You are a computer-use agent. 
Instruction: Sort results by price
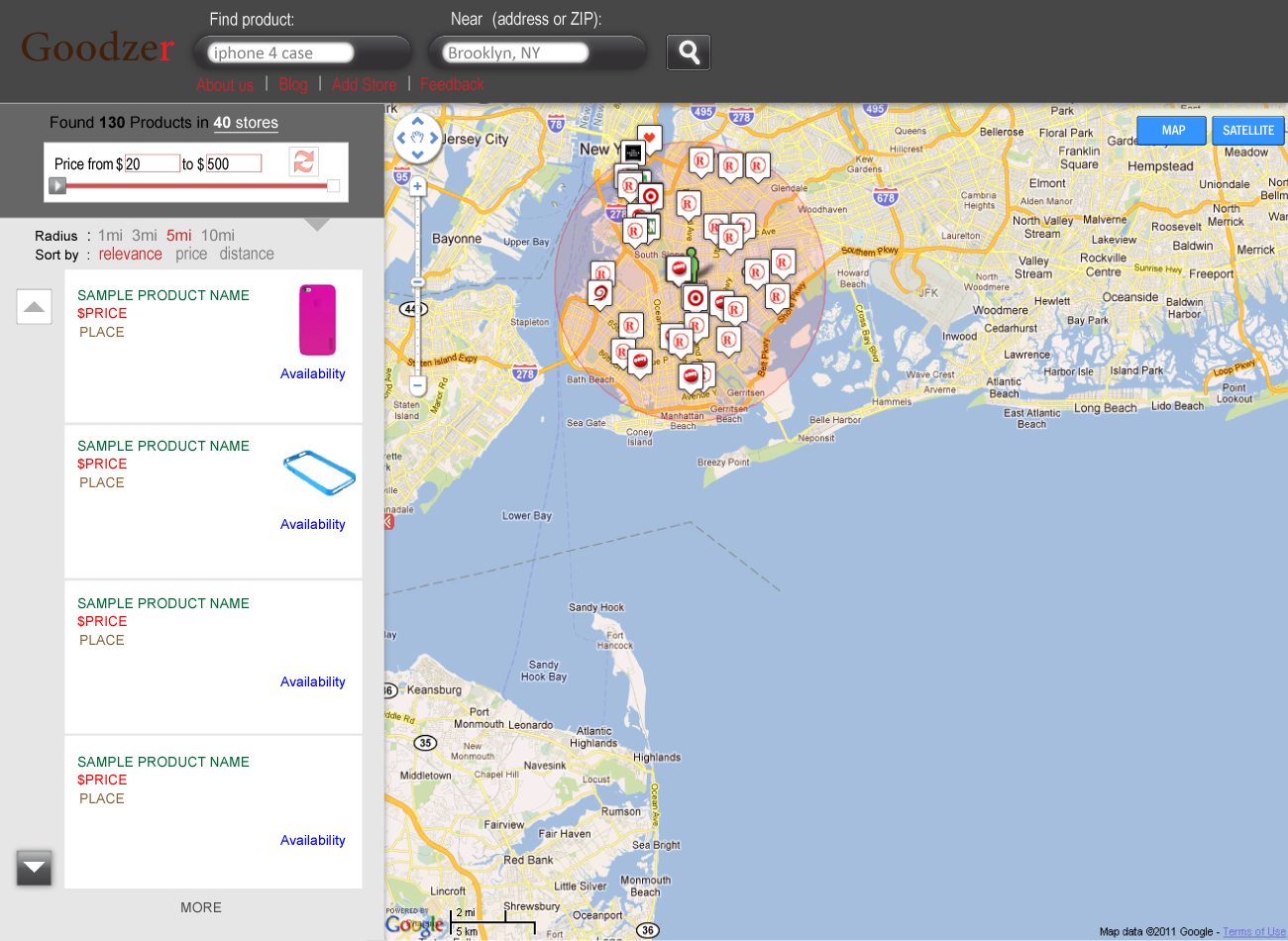point(191,254)
